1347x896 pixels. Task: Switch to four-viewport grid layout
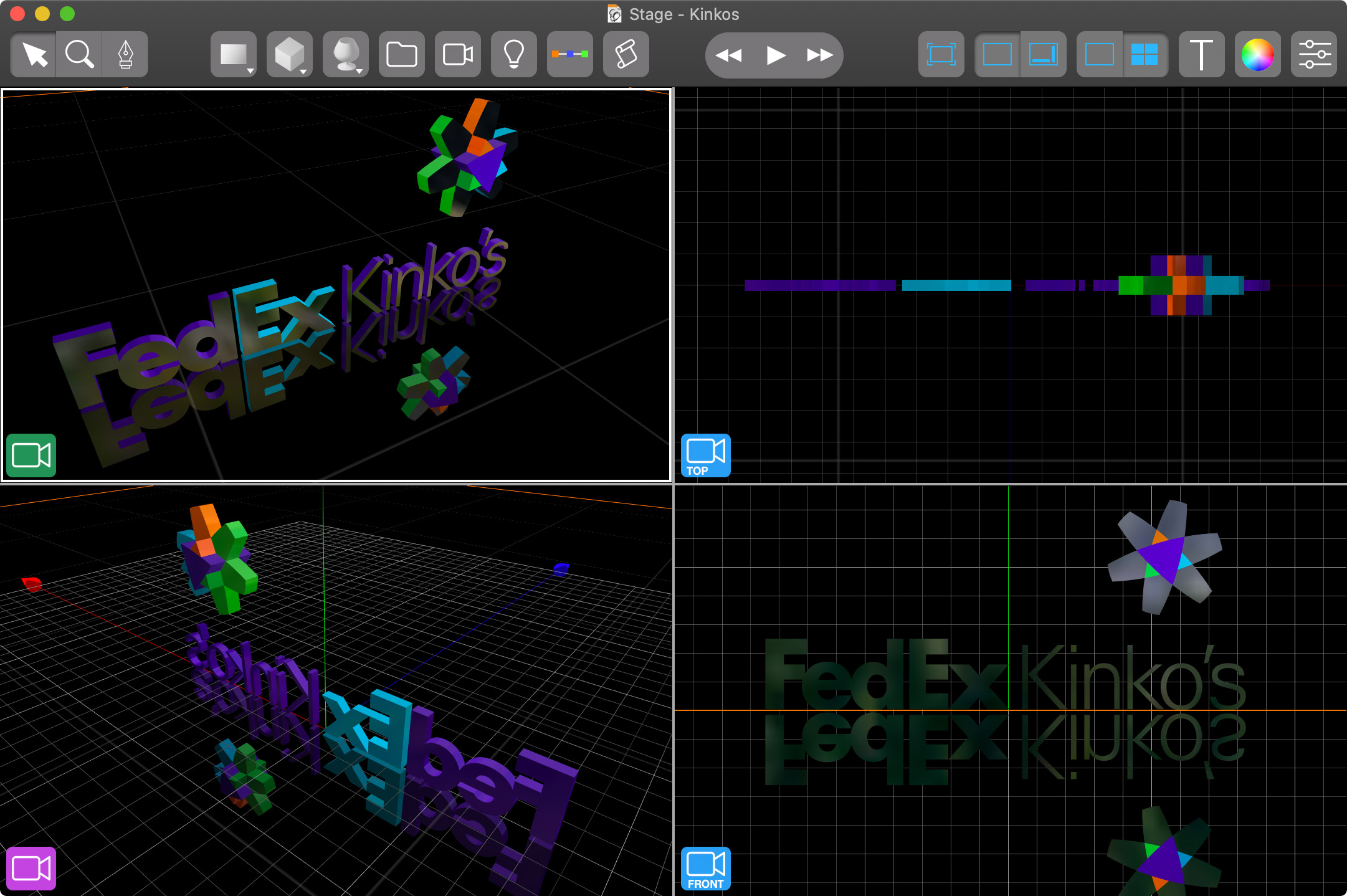click(1145, 55)
